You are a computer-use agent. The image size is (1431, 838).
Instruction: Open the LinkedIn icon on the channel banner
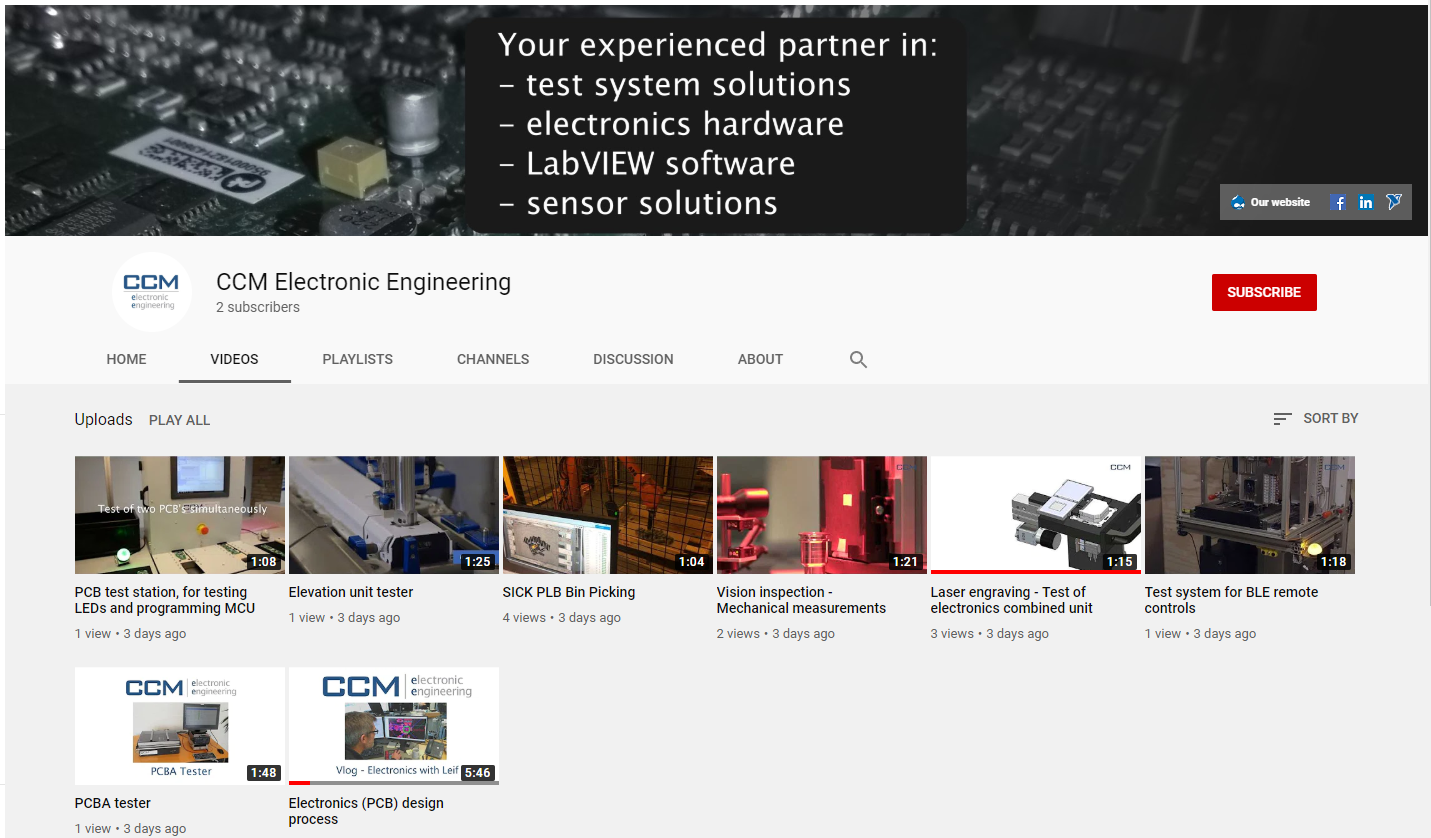click(1366, 202)
